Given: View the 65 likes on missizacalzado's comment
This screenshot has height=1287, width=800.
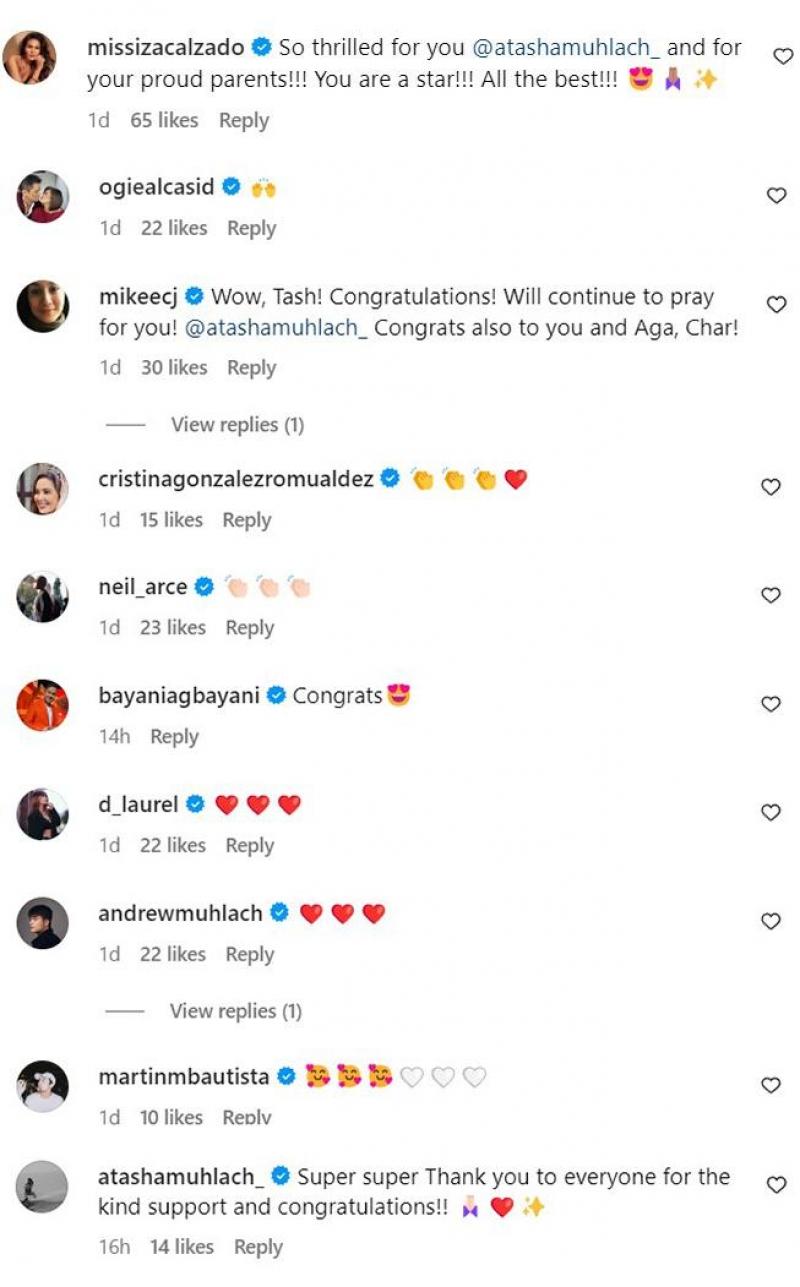Looking at the screenshot, I should pyautogui.click(x=164, y=120).
